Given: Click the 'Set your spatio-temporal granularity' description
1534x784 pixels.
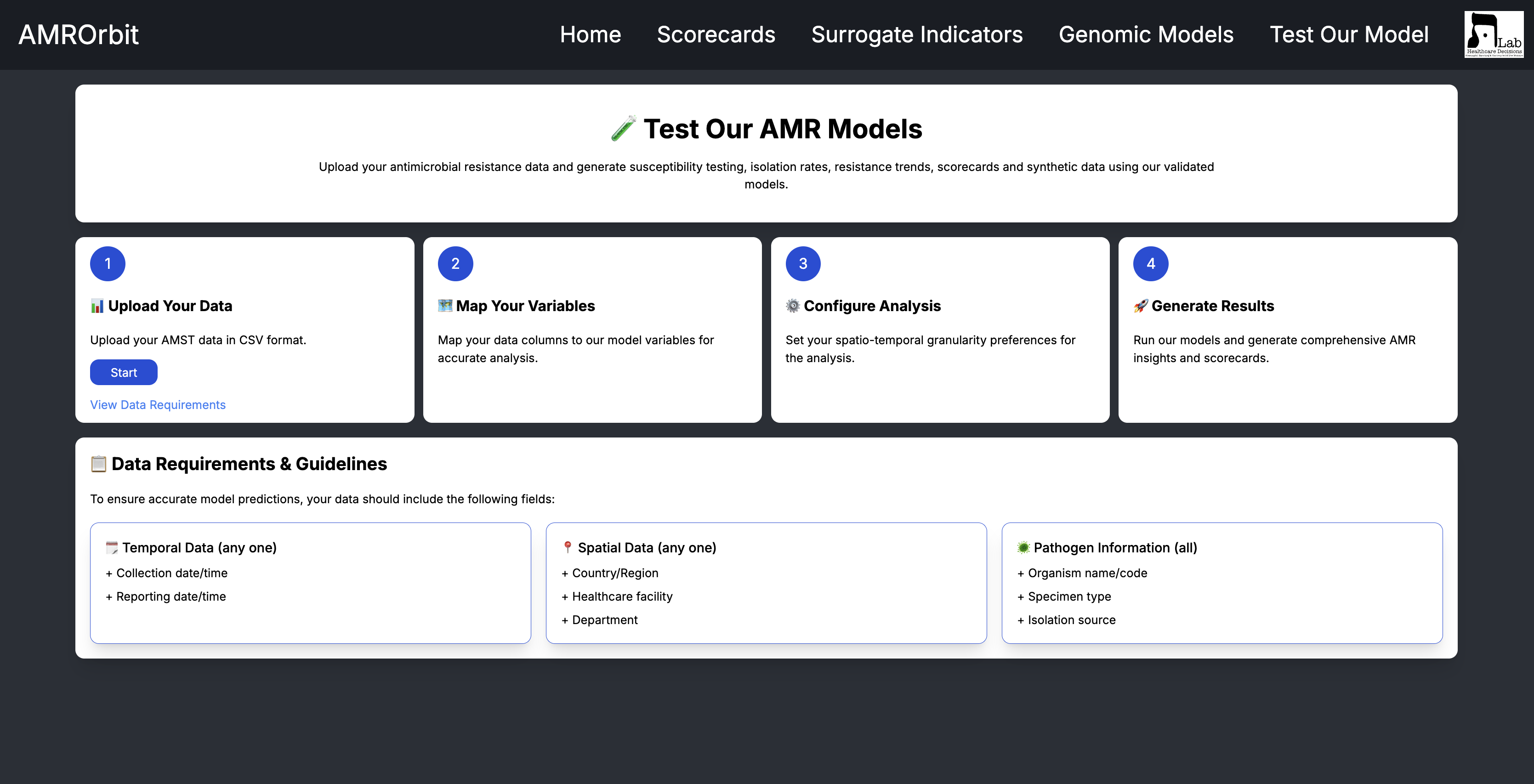Looking at the screenshot, I should click(930, 349).
